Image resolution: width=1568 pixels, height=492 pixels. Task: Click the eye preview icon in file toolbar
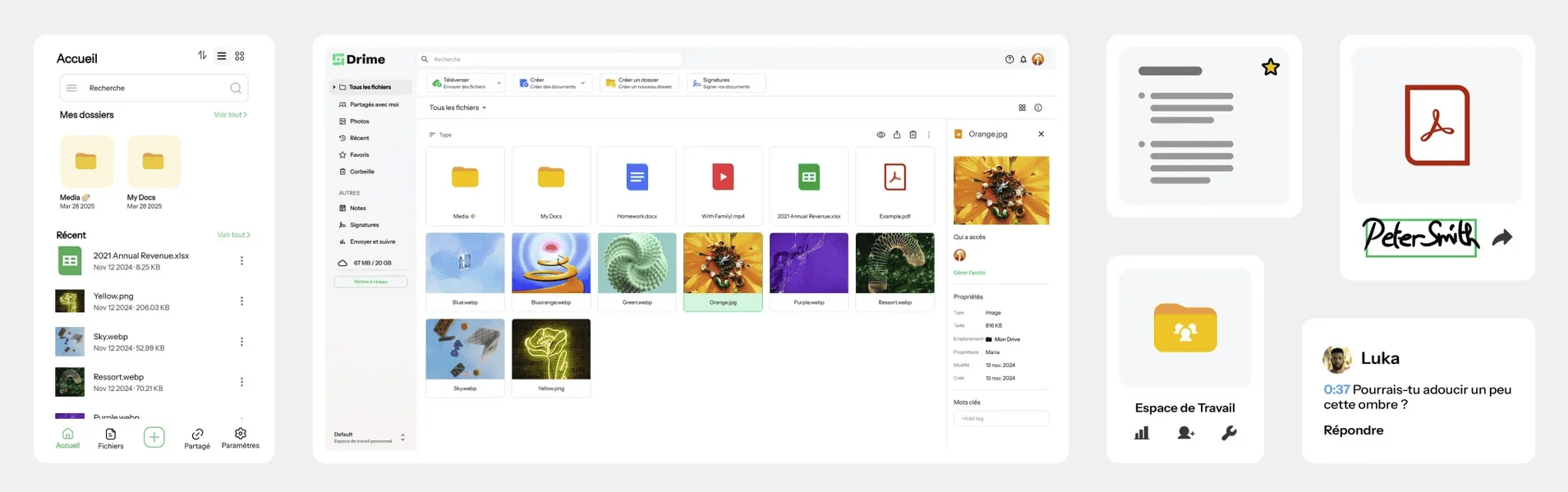click(881, 135)
